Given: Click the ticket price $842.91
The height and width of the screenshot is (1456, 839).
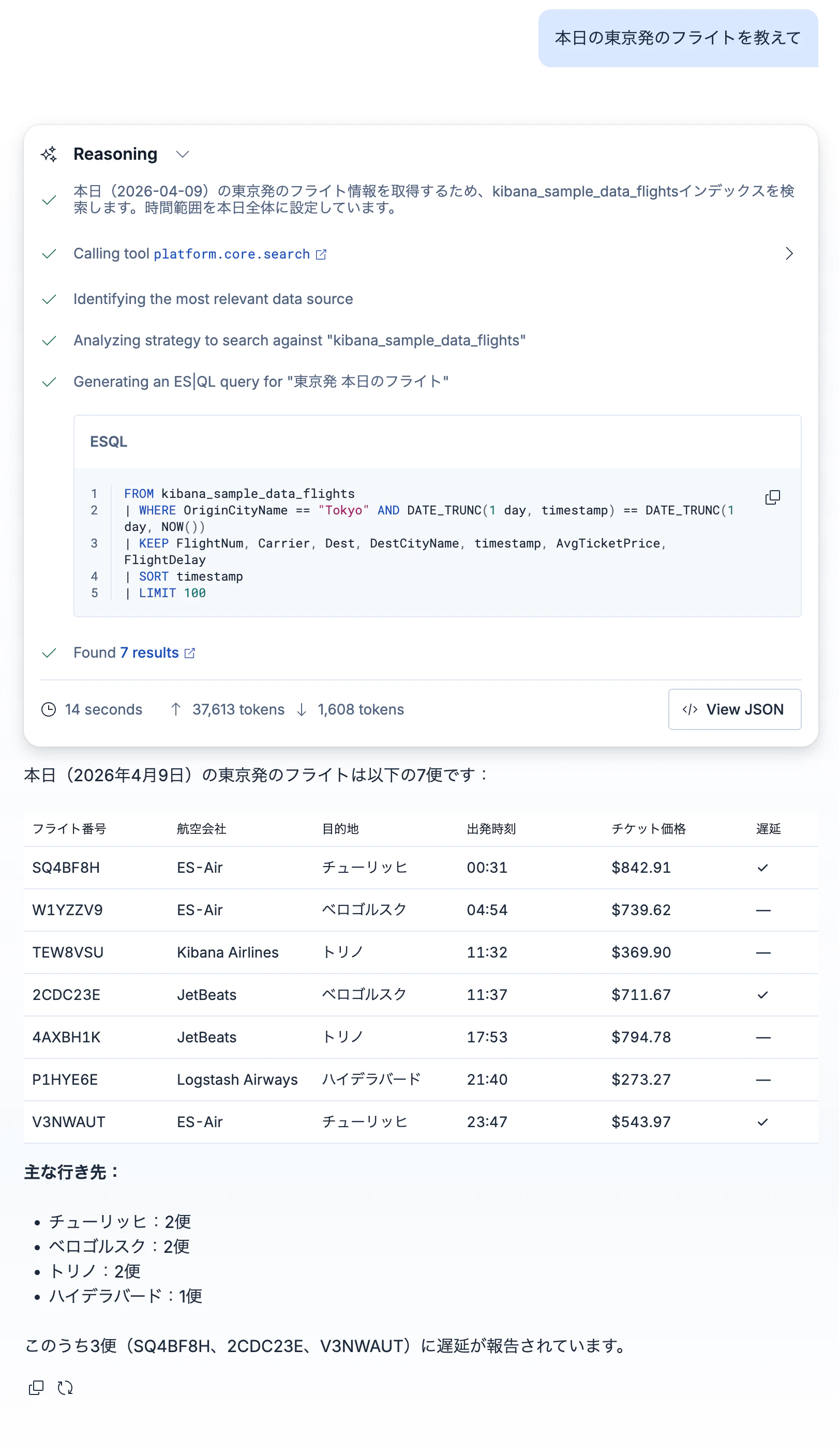Looking at the screenshot, I should pyautogui.click(x=641, y=868).
